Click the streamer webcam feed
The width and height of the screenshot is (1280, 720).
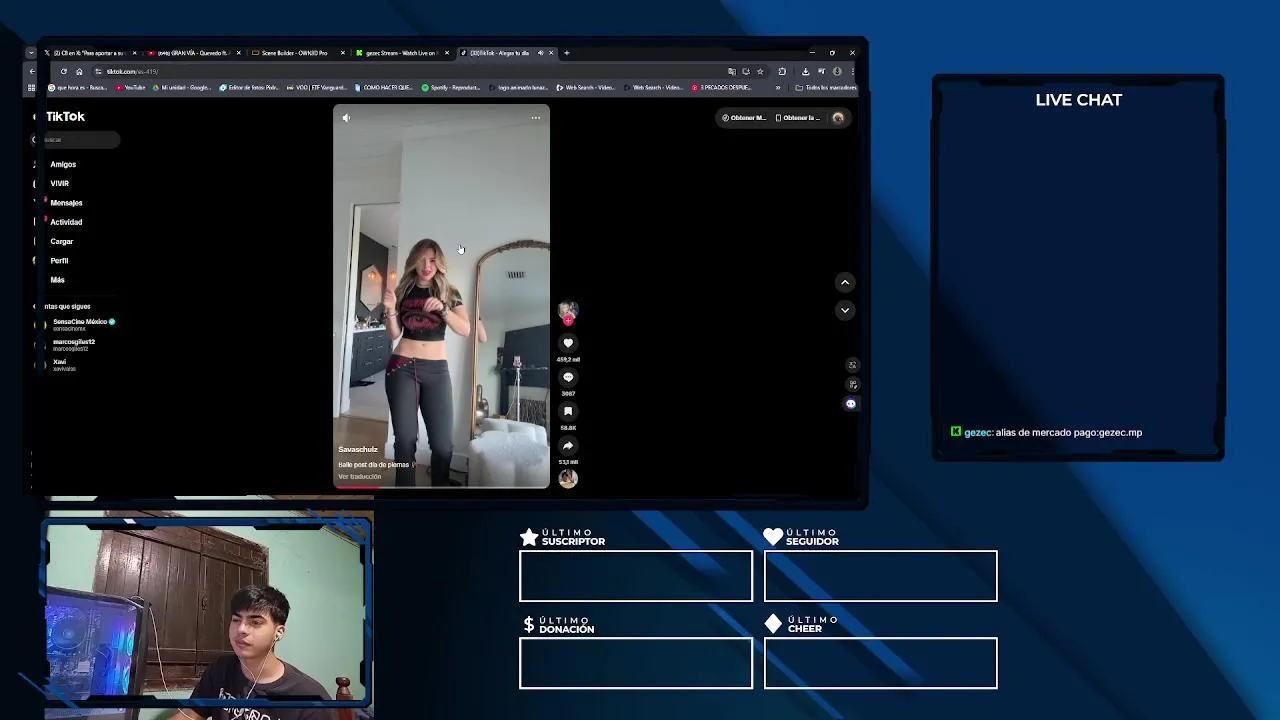(208, 612)
